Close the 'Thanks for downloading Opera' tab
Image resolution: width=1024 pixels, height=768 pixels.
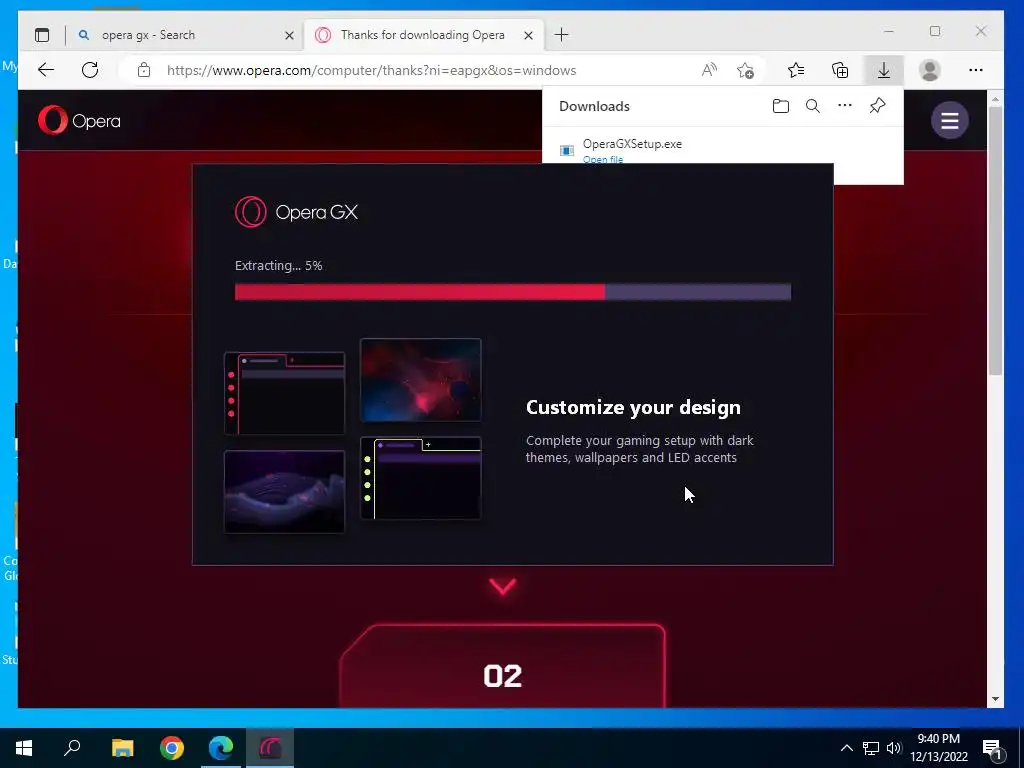pyautogui.click(x=528, y=35)
